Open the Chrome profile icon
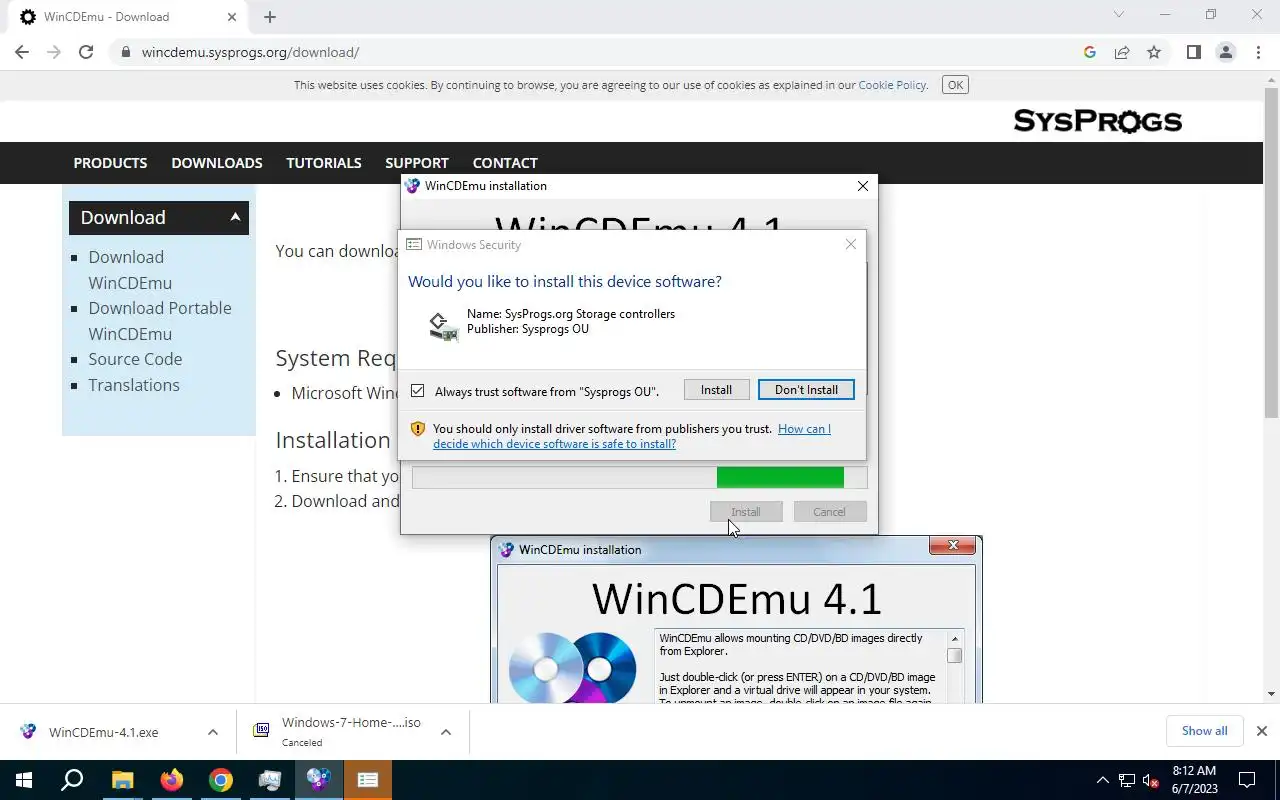 coord(1225,52)
